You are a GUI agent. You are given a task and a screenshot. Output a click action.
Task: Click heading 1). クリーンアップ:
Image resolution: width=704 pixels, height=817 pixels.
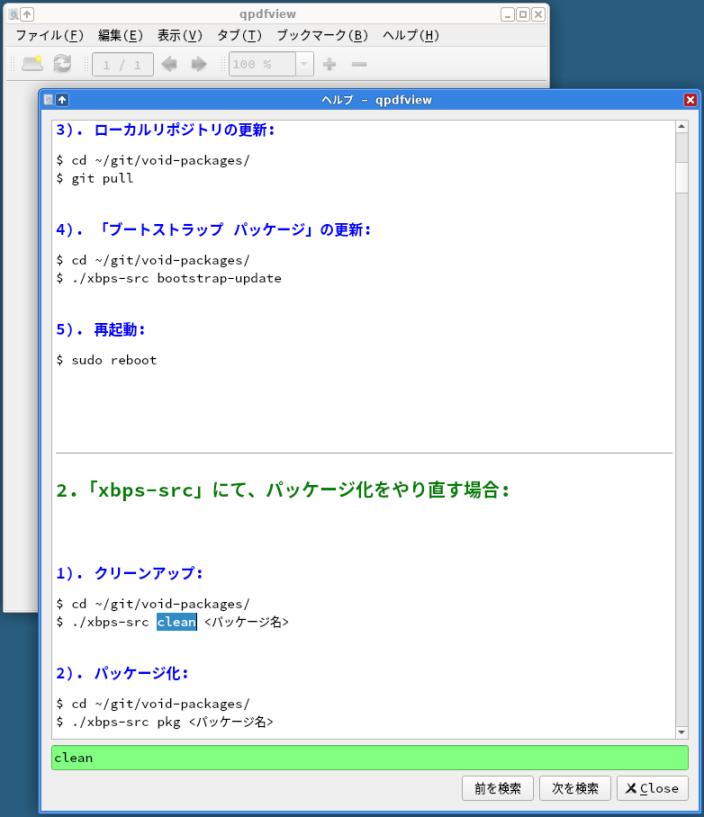tap(129, 573)
